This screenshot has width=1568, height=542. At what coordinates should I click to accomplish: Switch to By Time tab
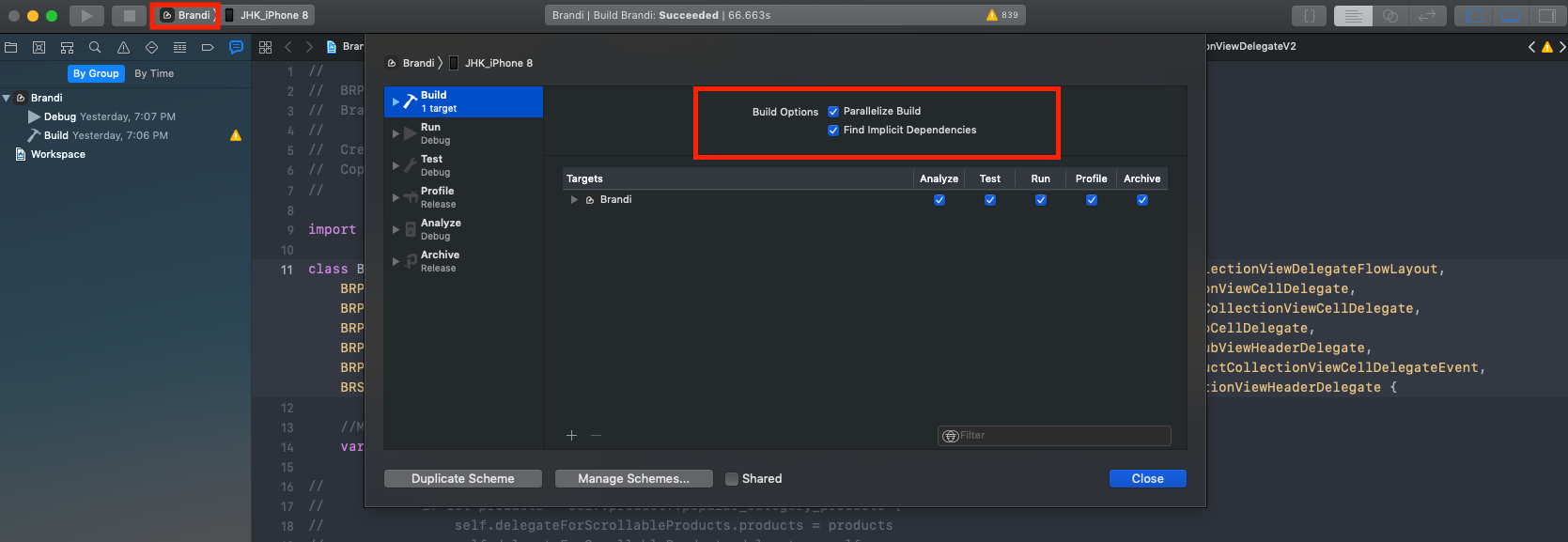154,73
